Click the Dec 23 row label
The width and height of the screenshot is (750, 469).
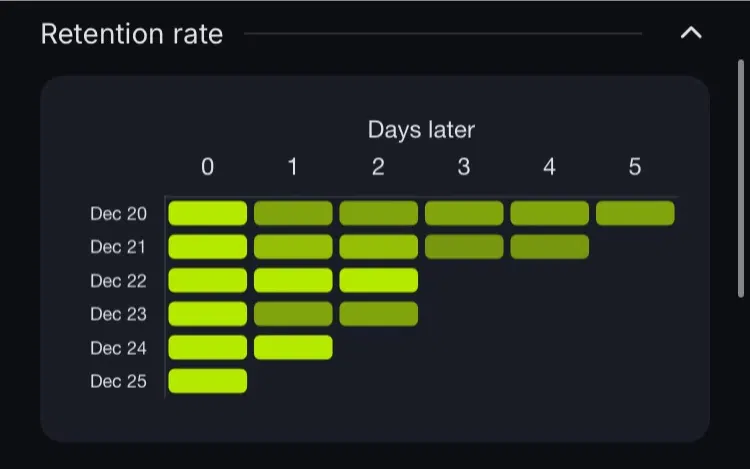click(x=119, y=314)
